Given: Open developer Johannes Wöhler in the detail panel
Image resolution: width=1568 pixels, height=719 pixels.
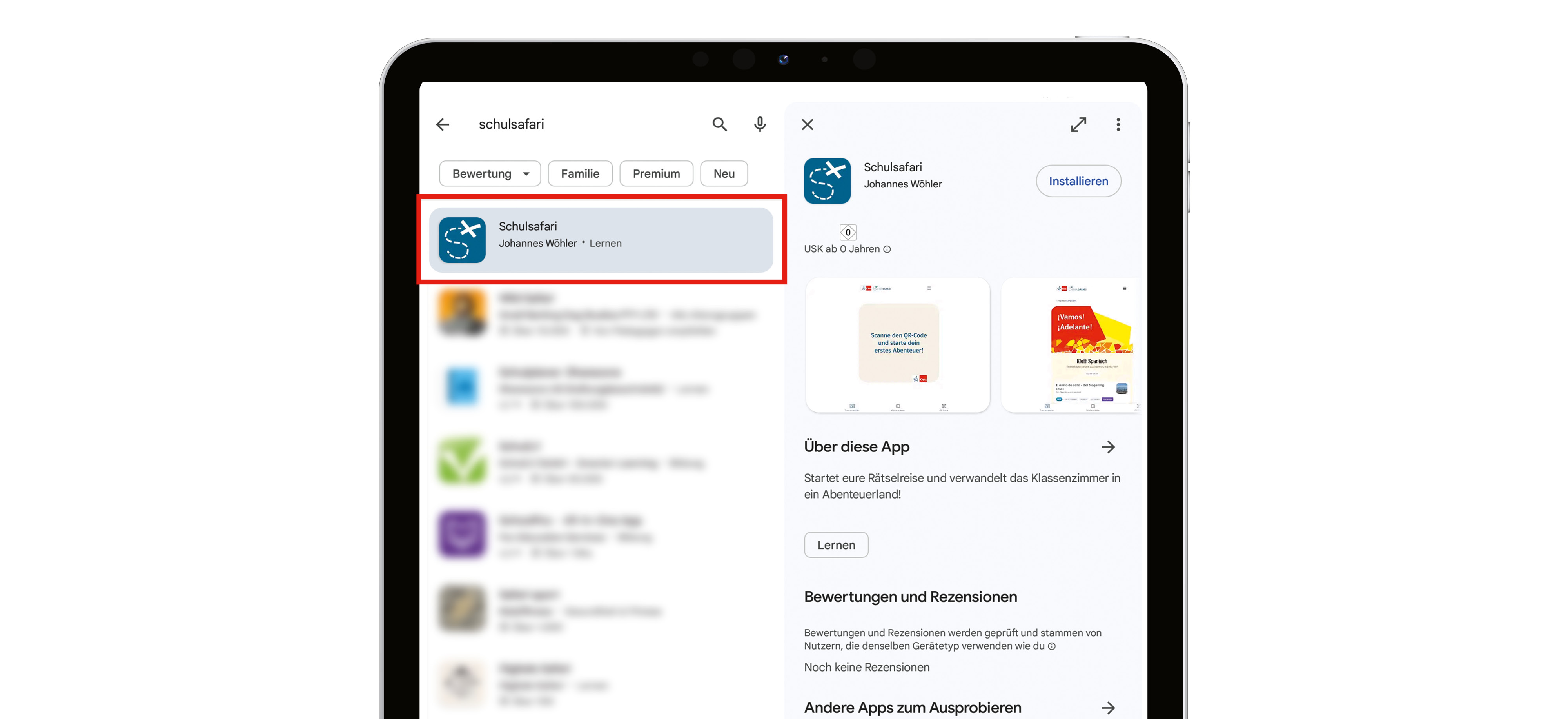Looking at the screenshot, I should [902, 184].
